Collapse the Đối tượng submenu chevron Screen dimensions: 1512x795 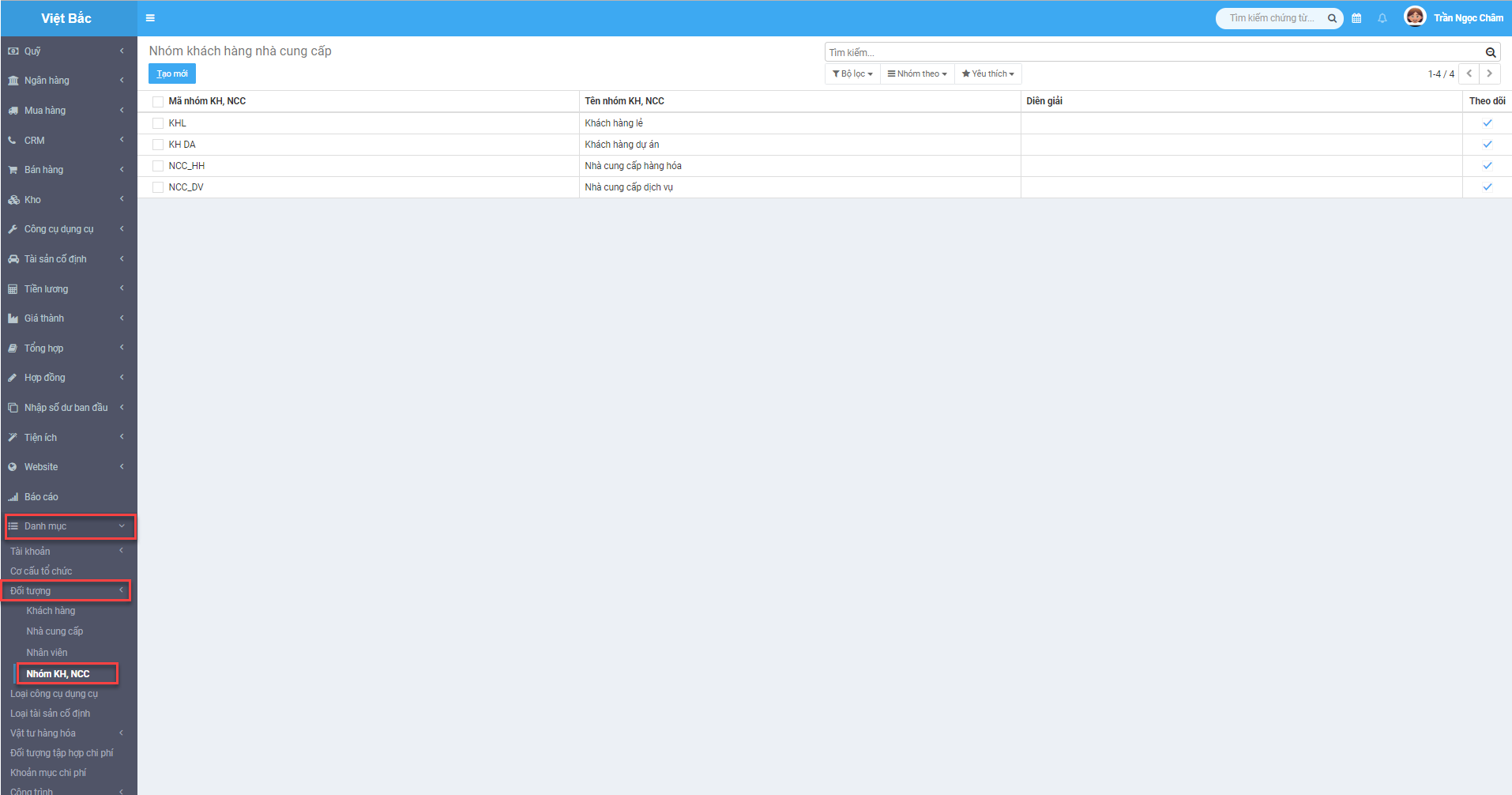pyautogui.click(x=121, y=590)
